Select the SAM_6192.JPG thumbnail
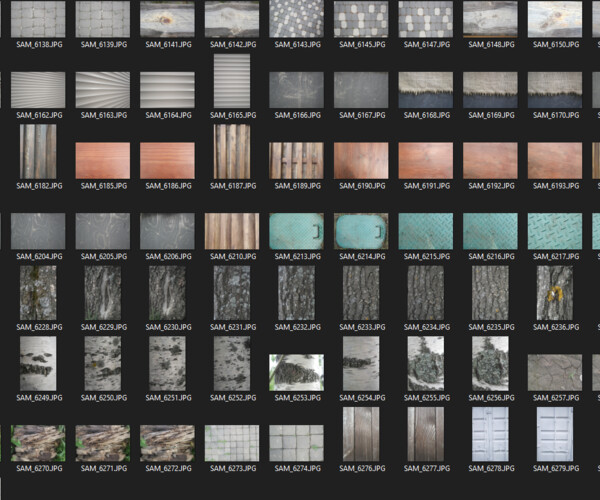The width and height of the screenshot is (600, 500). (491, 161)
